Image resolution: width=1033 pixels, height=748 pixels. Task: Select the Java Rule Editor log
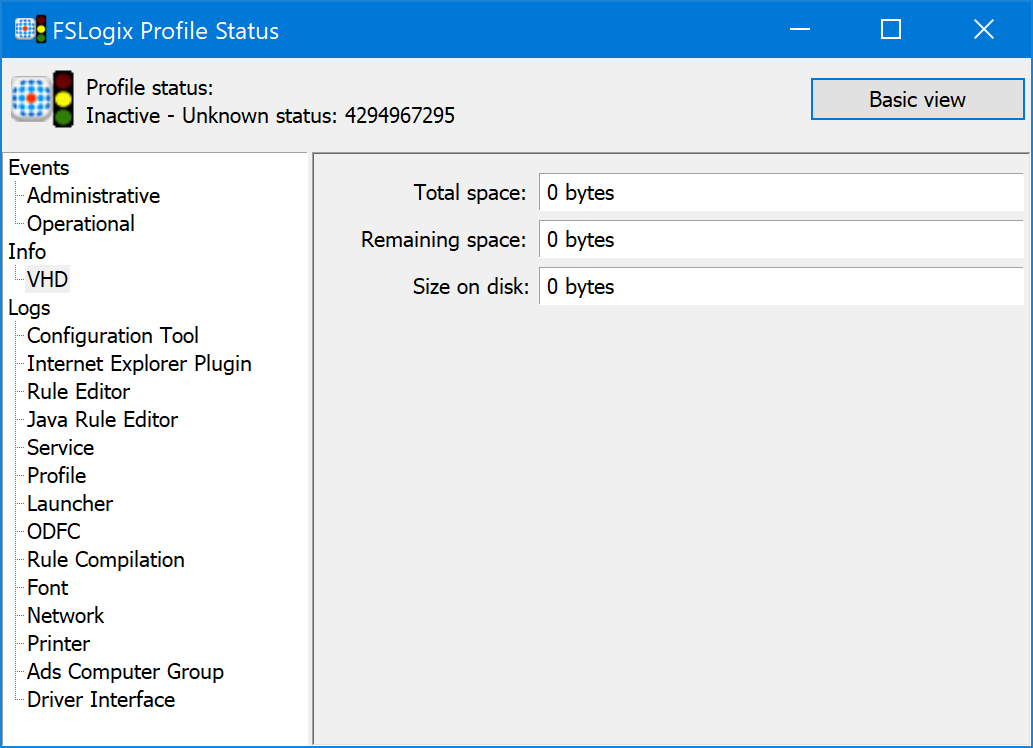101,419
